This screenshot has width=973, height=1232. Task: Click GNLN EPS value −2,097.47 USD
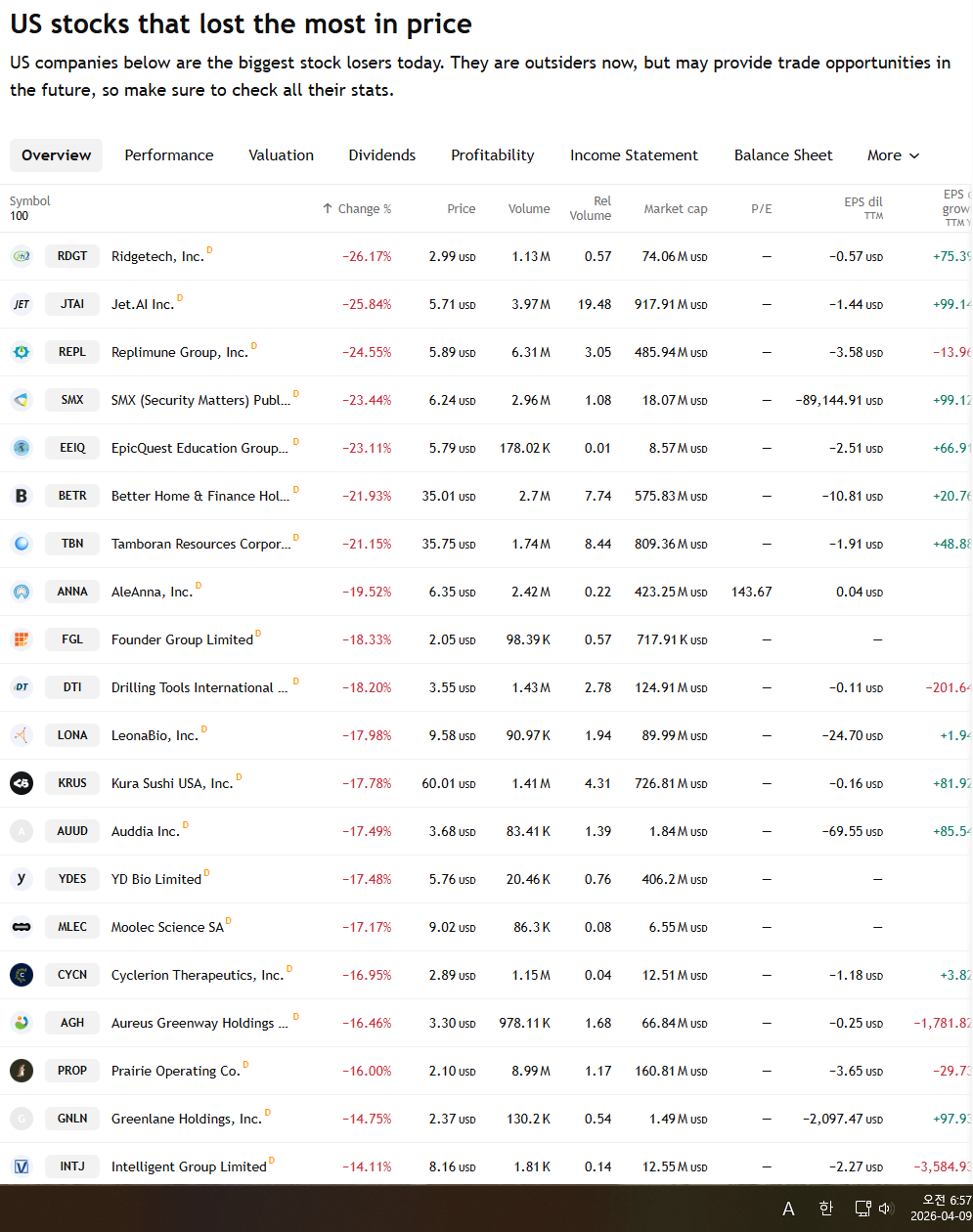pyautogui.click(x=843, y=1119)
